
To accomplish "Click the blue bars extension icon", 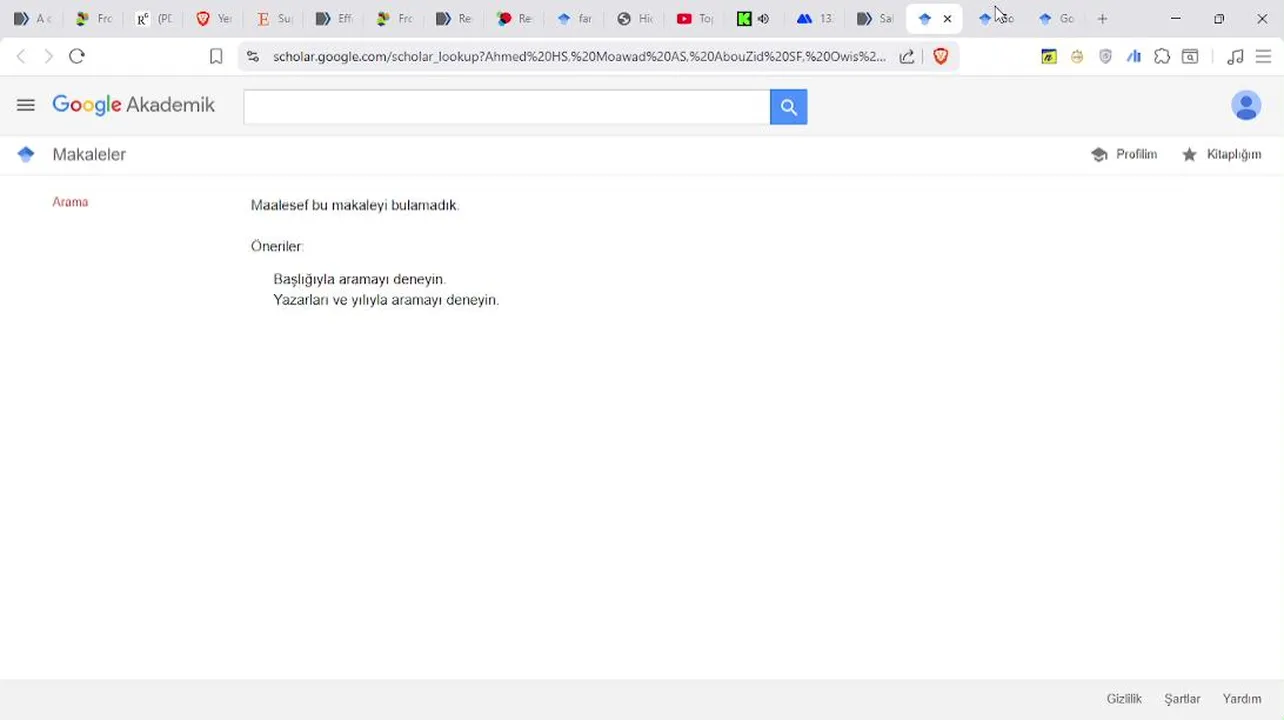I will click(x=1134, y=57).
